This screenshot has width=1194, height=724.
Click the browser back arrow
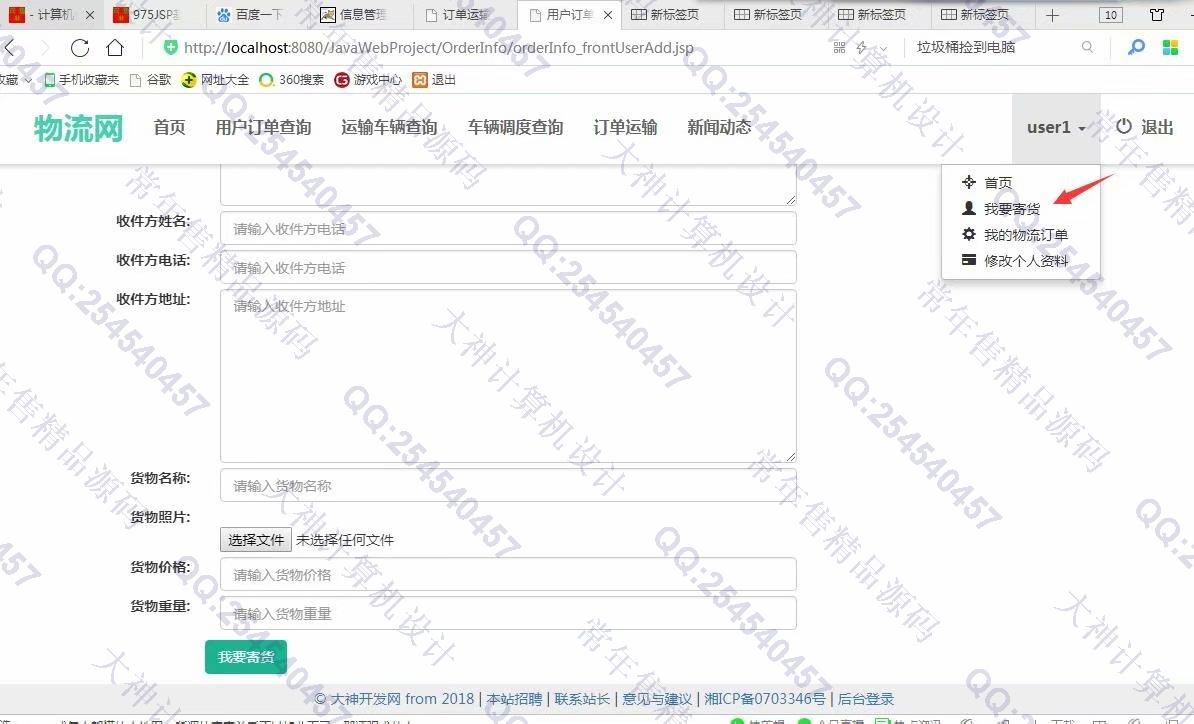(9, 48)
